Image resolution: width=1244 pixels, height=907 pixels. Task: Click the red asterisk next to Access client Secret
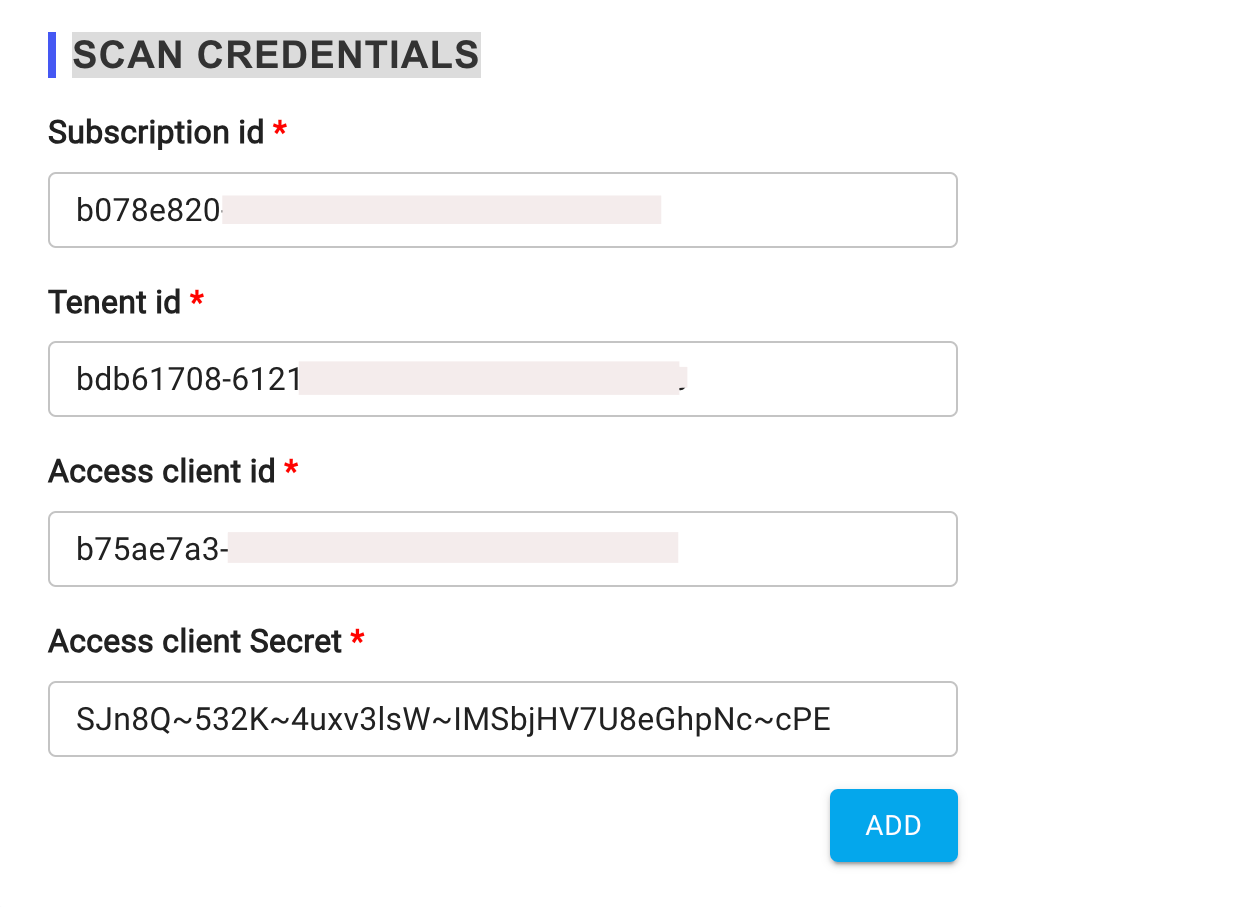[357, 639]
